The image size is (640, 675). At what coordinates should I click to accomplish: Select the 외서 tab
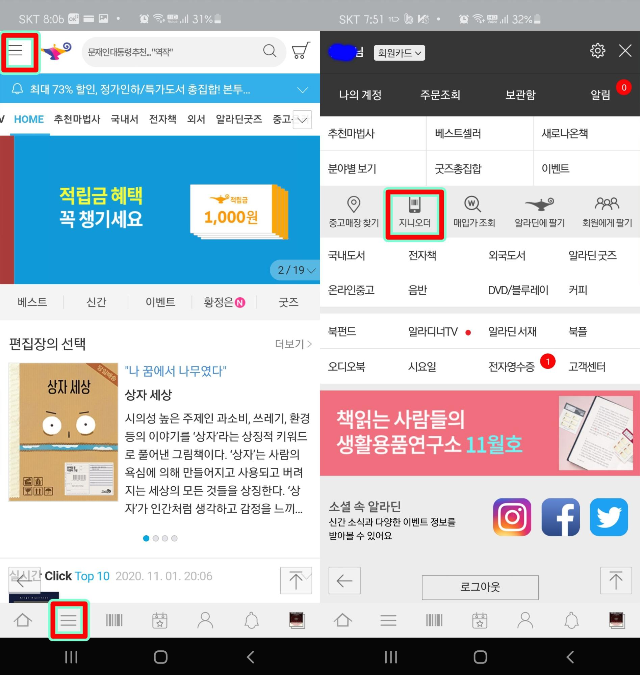(x=196, y=119)
